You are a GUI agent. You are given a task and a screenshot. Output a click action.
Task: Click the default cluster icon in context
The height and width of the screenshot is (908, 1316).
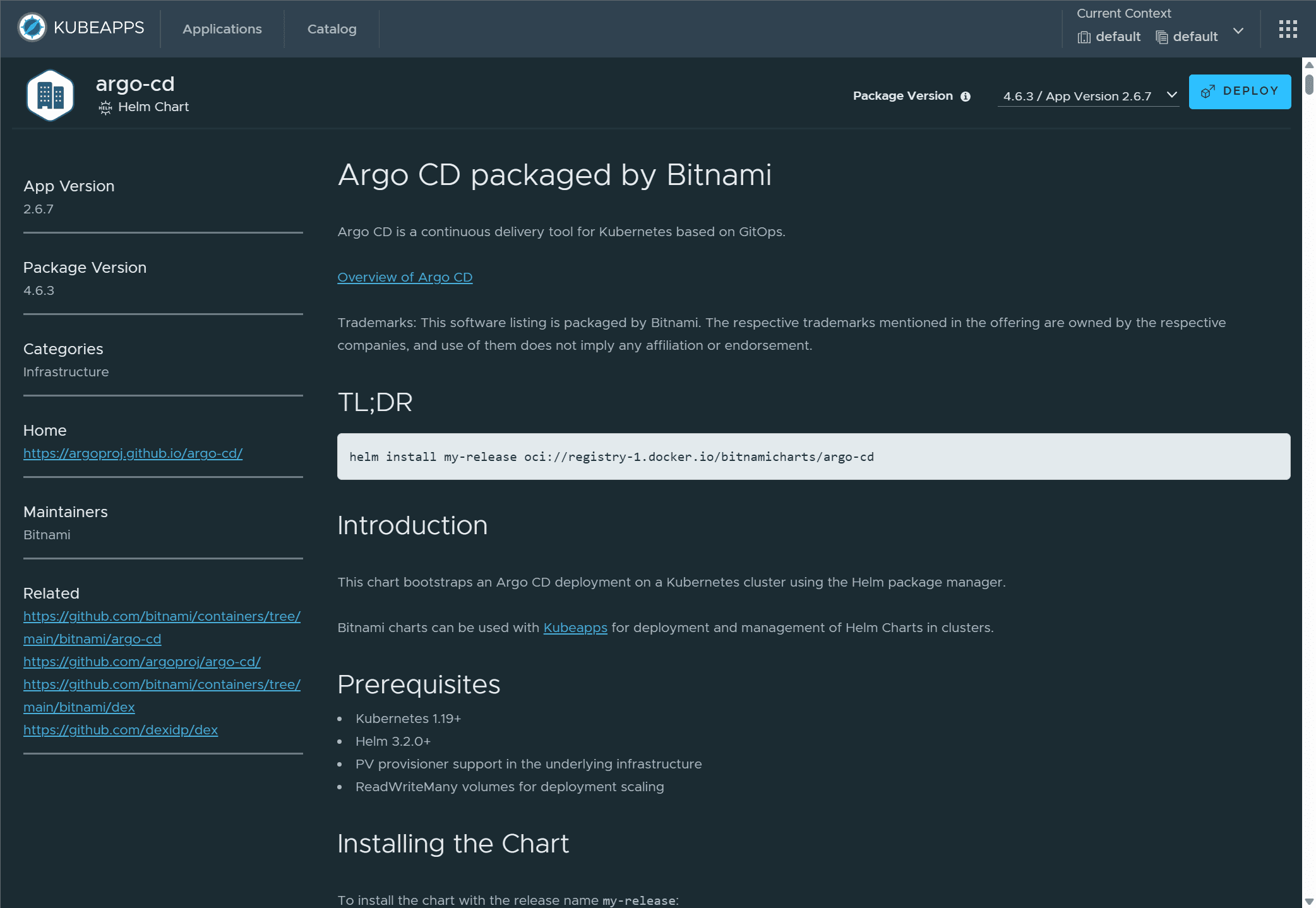[x=1084, y=37]
